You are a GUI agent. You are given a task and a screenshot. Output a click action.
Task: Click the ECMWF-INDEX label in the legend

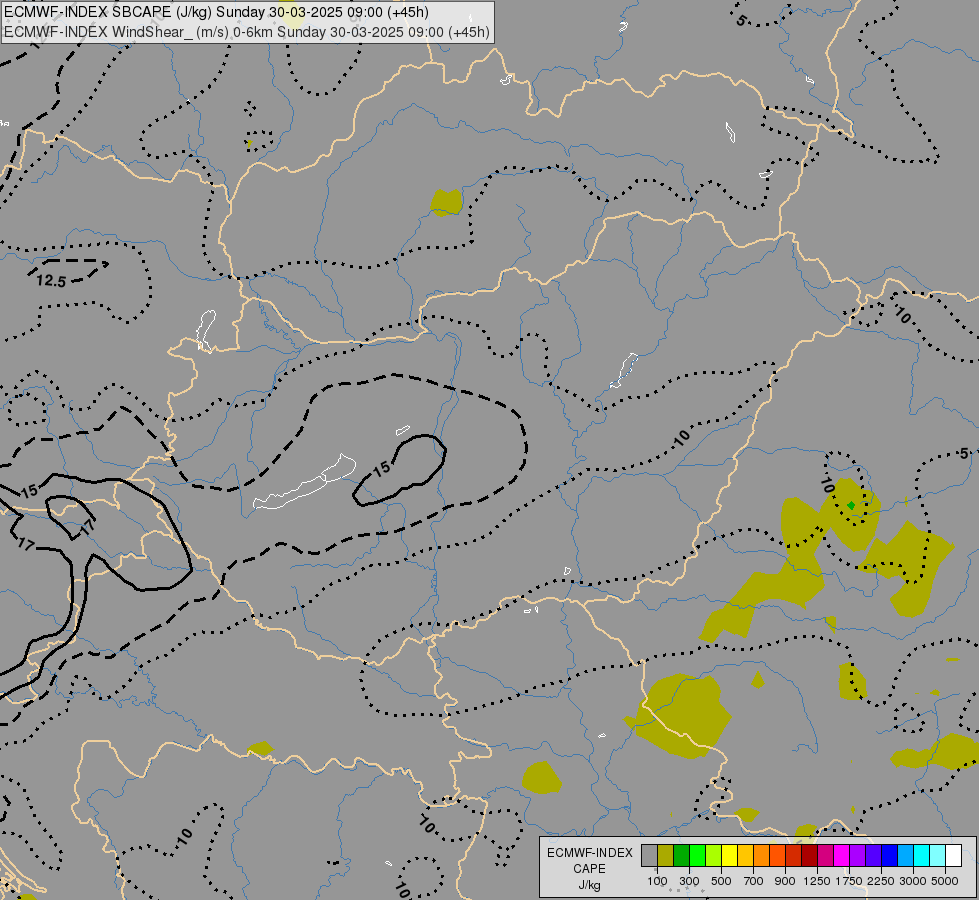click(x=590, y=853)
